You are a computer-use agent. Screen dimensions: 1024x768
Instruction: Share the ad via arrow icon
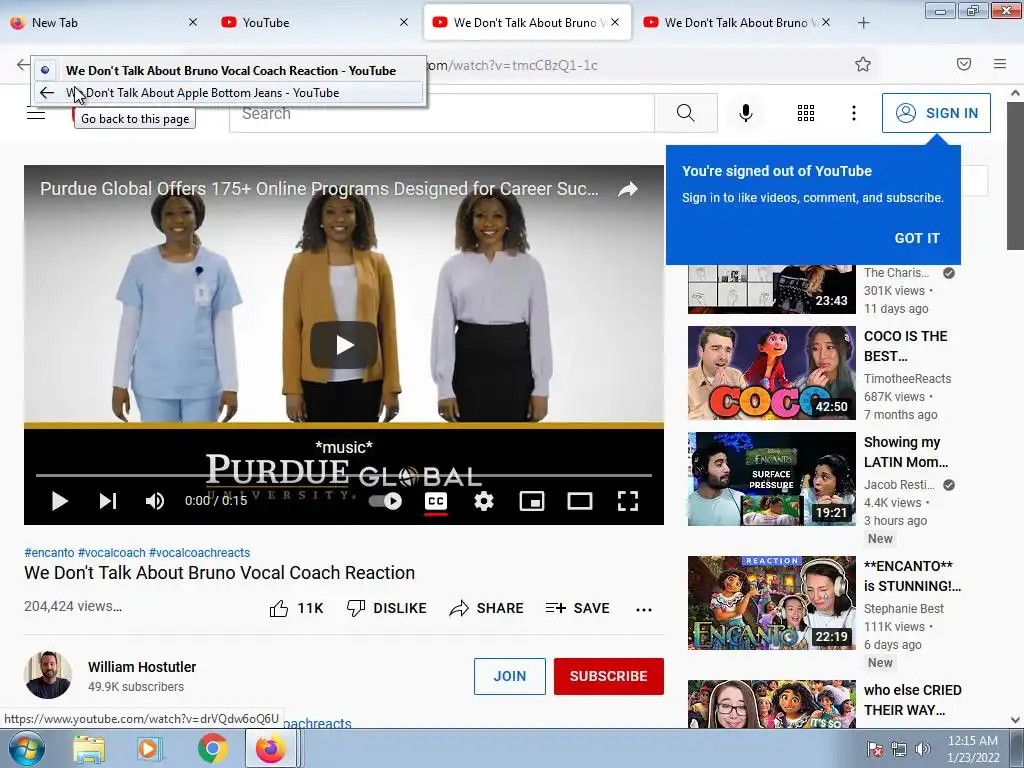[628, 189]
